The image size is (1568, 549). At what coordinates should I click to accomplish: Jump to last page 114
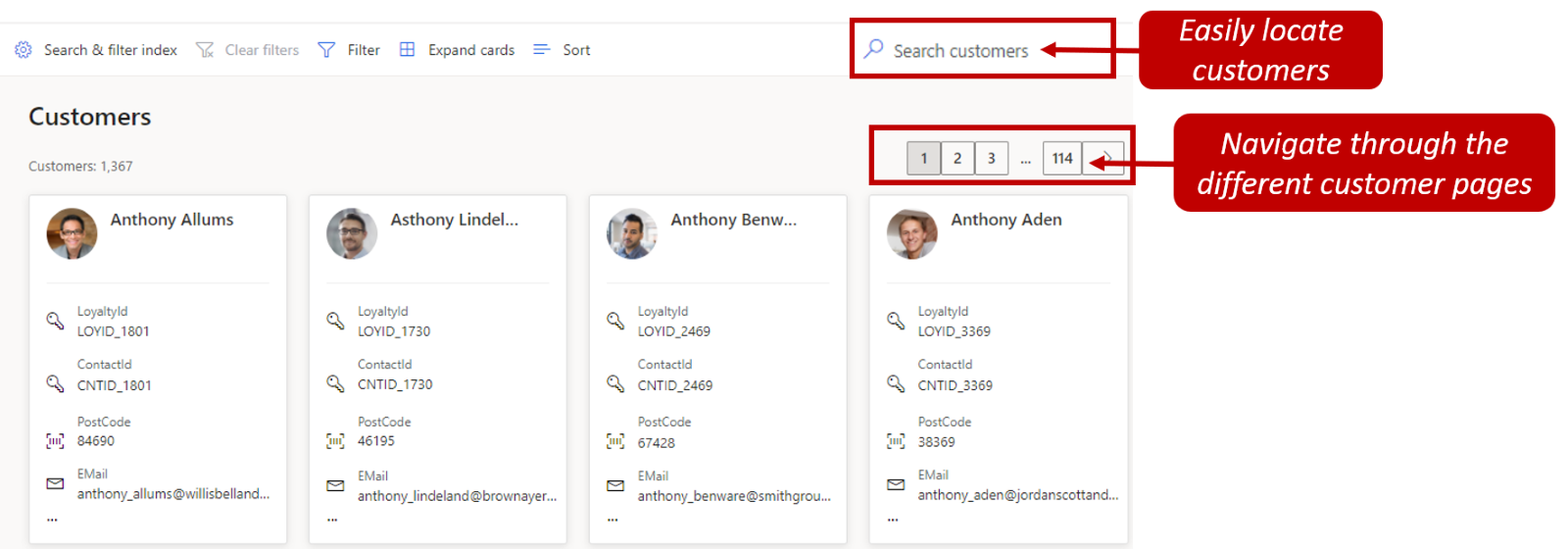(x=1062, y=158)
